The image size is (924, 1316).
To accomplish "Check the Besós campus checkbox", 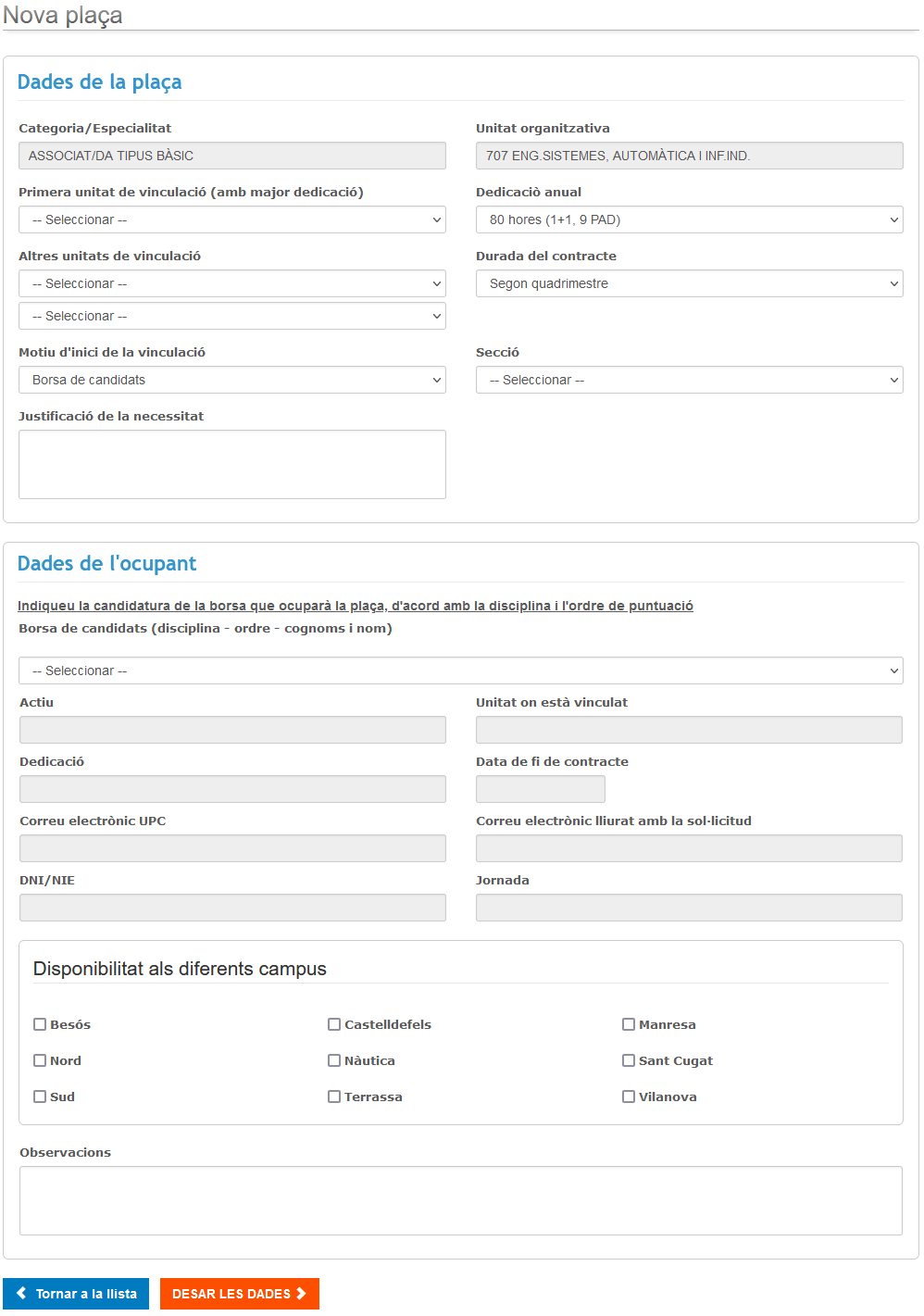I will [x=40, y=1024].
